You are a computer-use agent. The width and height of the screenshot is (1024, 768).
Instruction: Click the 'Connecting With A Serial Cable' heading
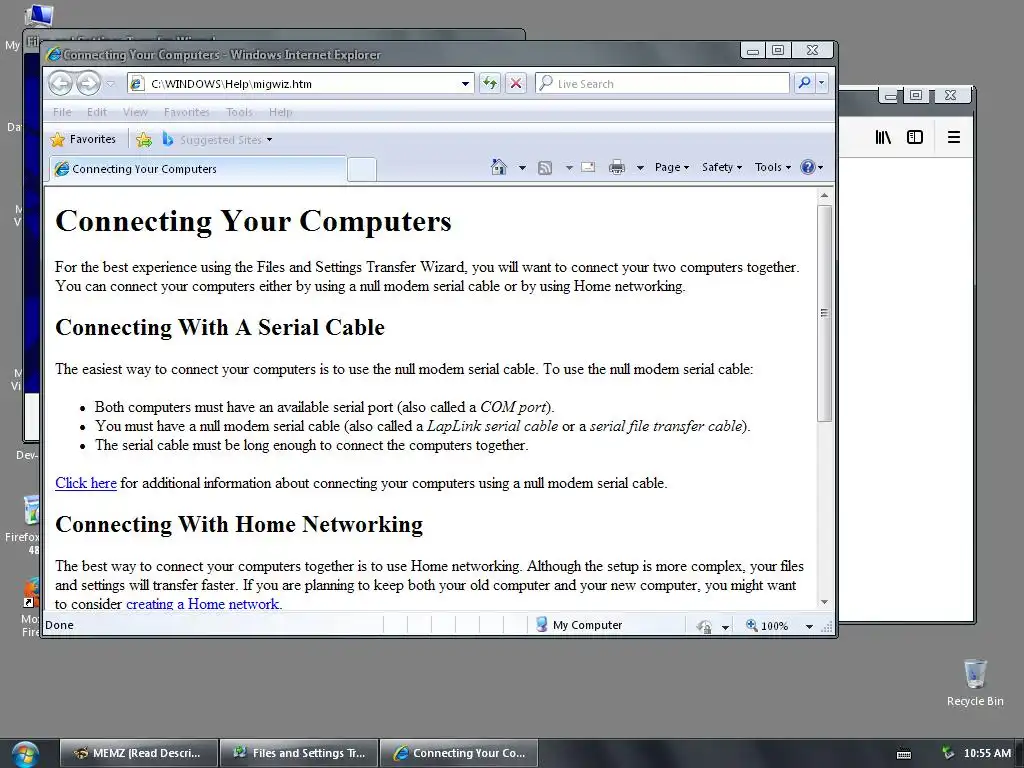(x=220, y=327)
